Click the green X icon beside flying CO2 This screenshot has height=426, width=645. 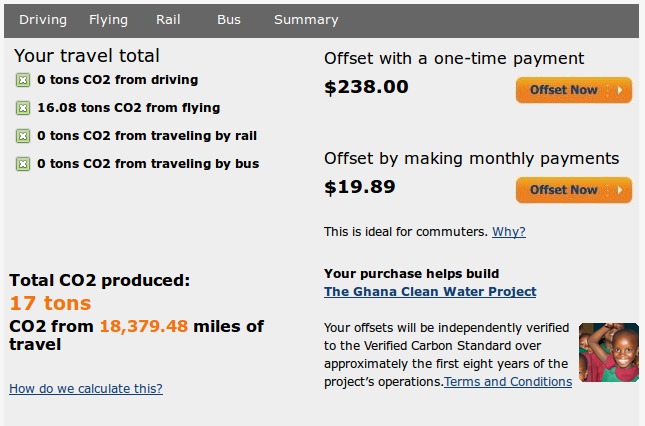[23, 108]
